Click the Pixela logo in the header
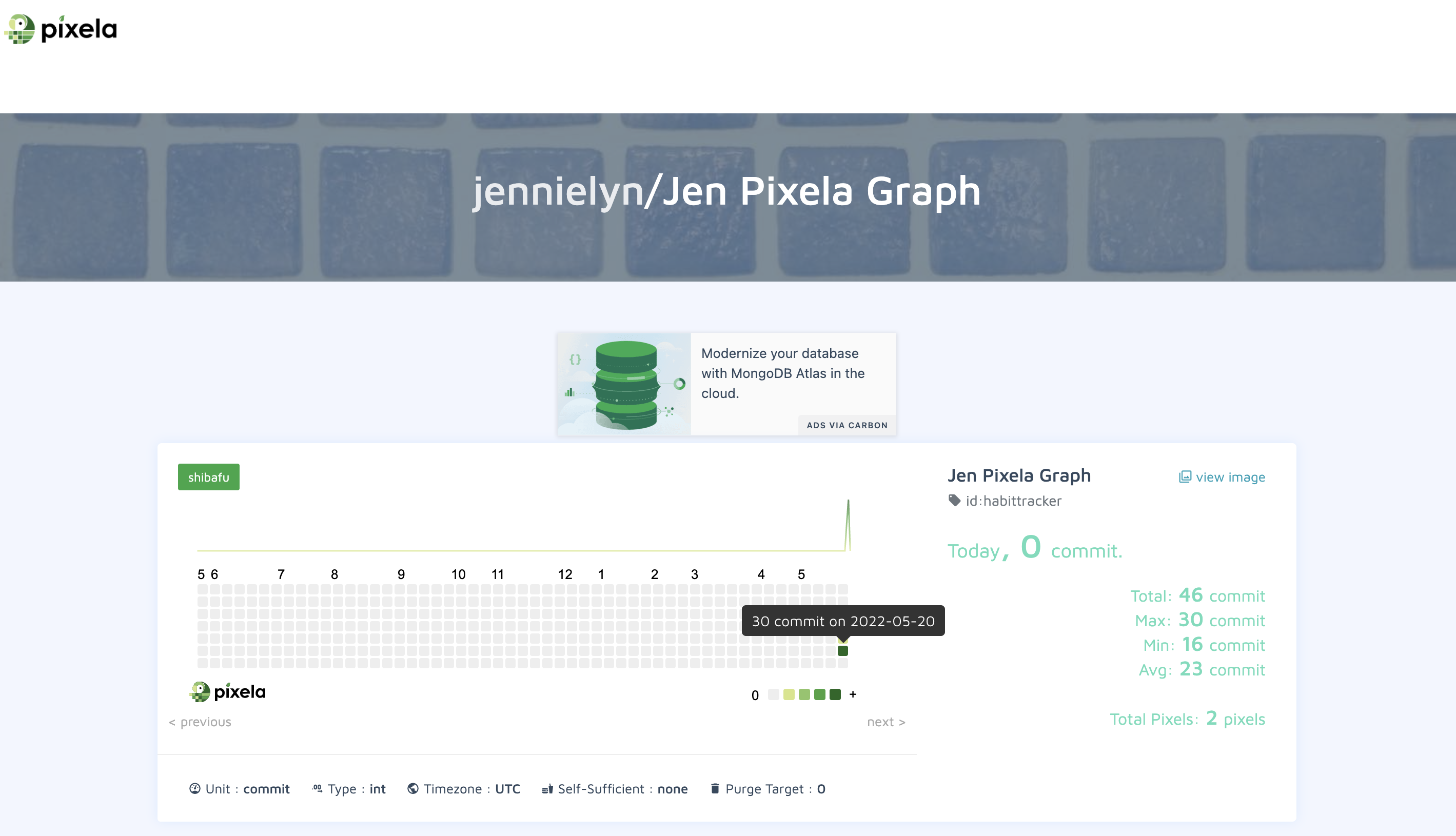Viewport: 1456px width, 836px height. tap(60, 29)
